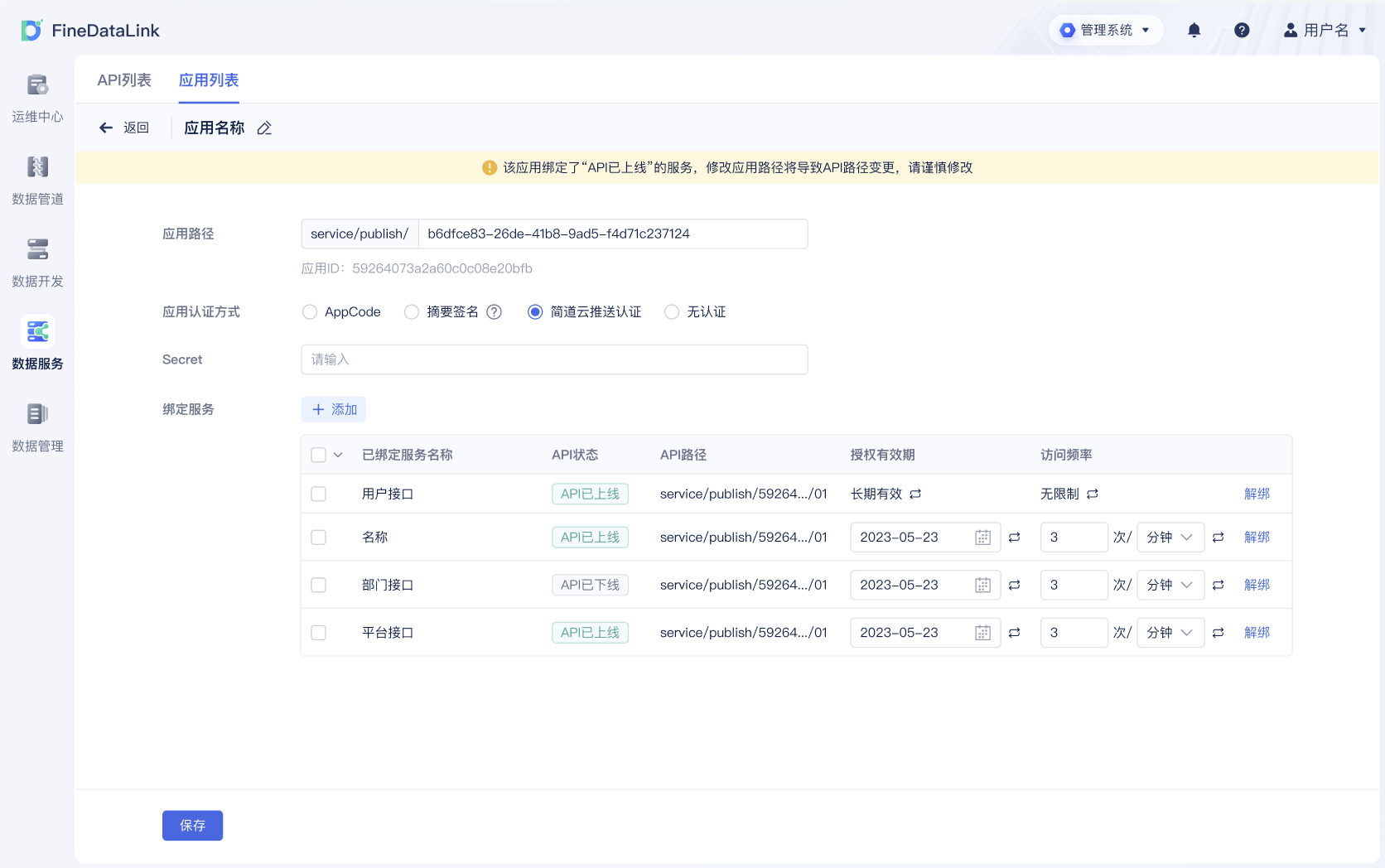Click 解绑 for 用户接口
The image size is (1385, 868).
(1257, 494)
